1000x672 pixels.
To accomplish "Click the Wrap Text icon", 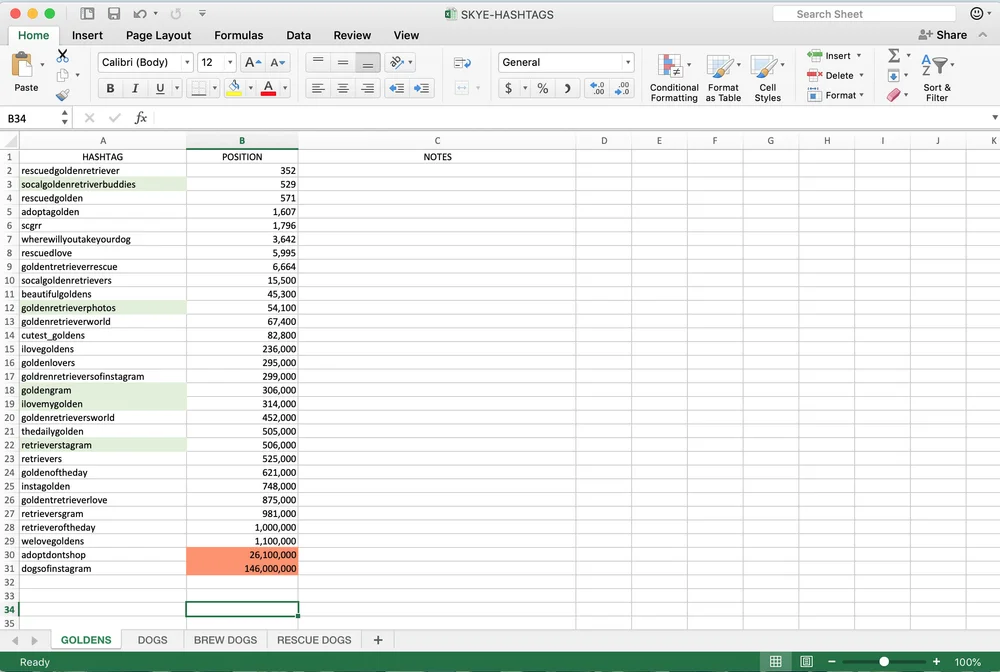I will [462, 62].
